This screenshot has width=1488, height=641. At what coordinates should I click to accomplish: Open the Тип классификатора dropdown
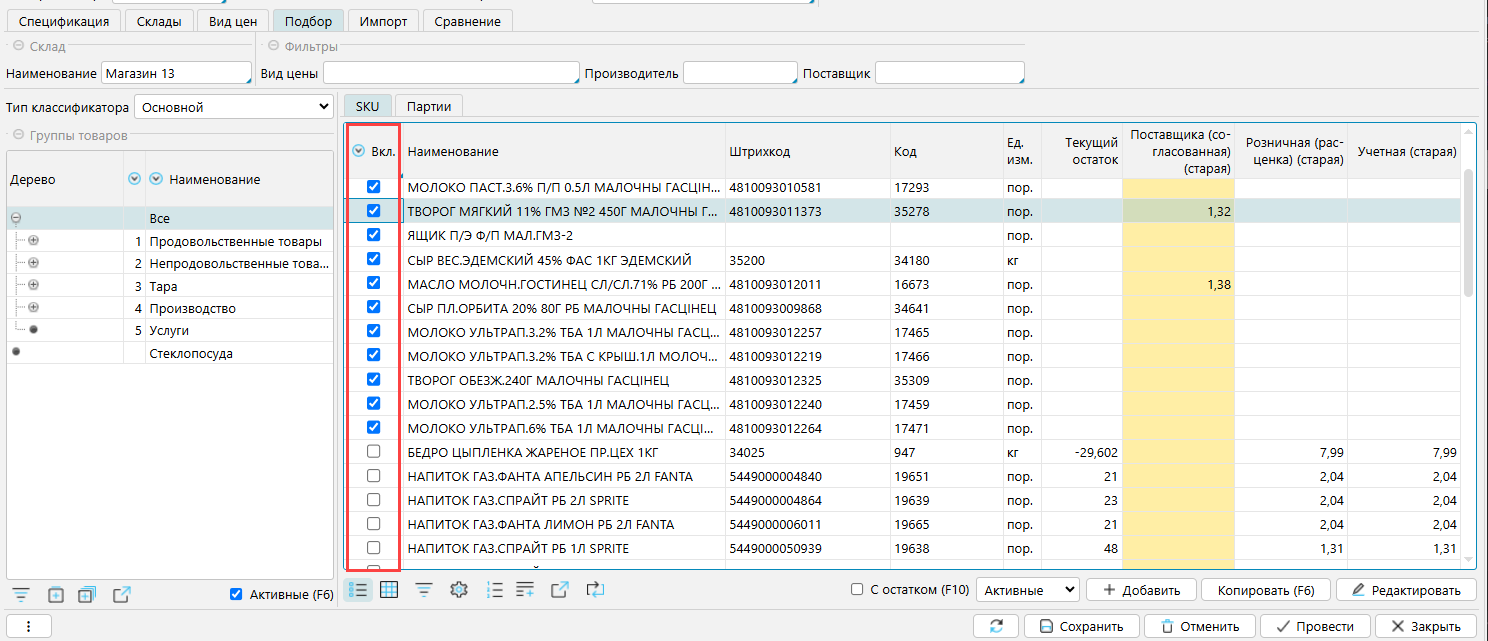click(x=234, y=107)
